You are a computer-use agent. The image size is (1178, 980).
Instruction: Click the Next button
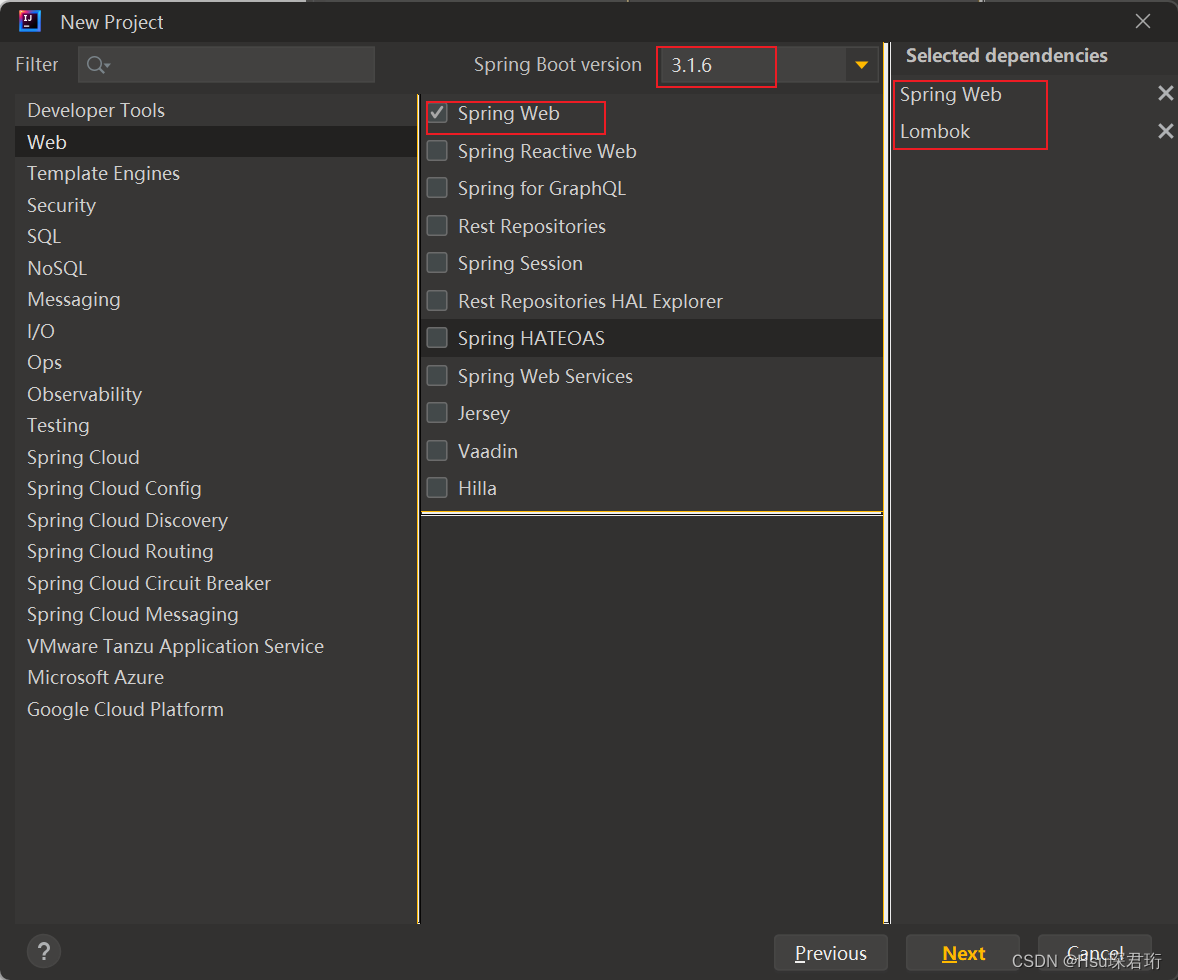963,953
